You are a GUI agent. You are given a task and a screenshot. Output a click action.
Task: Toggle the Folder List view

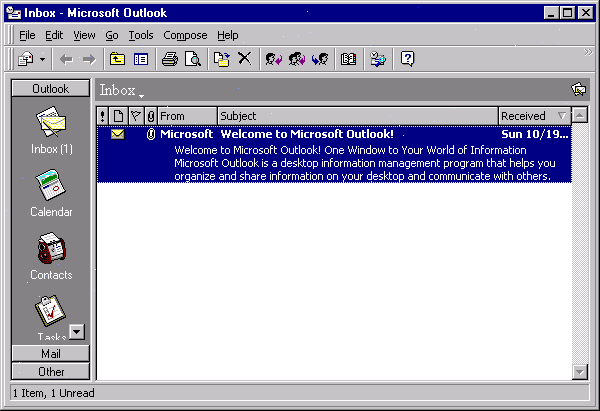pyautogui.click(x=141, y=59)
